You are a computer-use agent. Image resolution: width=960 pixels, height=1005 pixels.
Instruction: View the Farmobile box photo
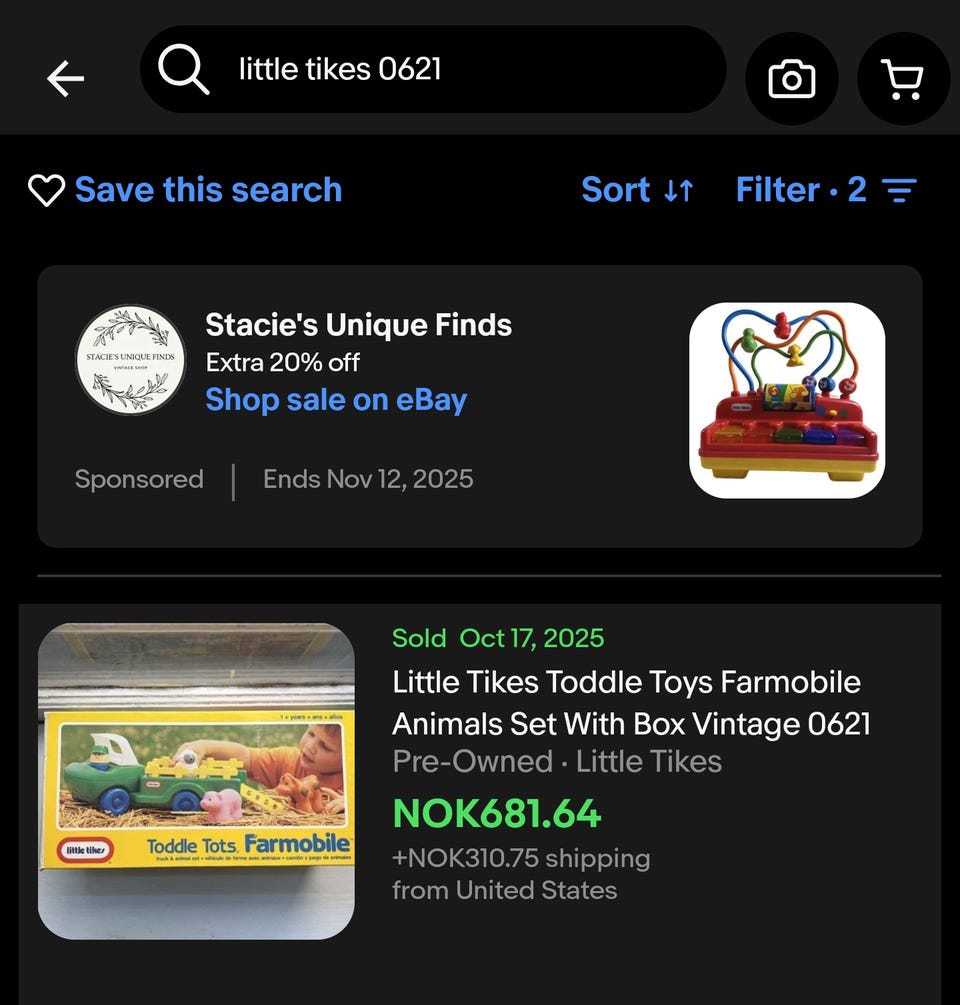coord(196,781)
